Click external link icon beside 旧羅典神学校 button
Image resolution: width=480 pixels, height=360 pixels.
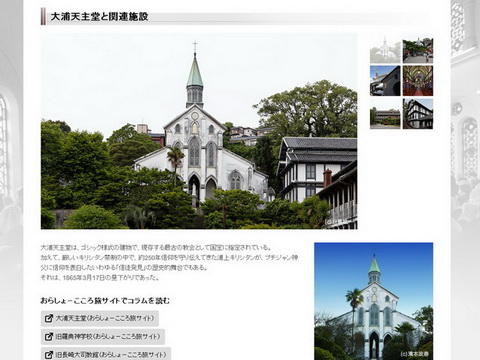(49, 337)
